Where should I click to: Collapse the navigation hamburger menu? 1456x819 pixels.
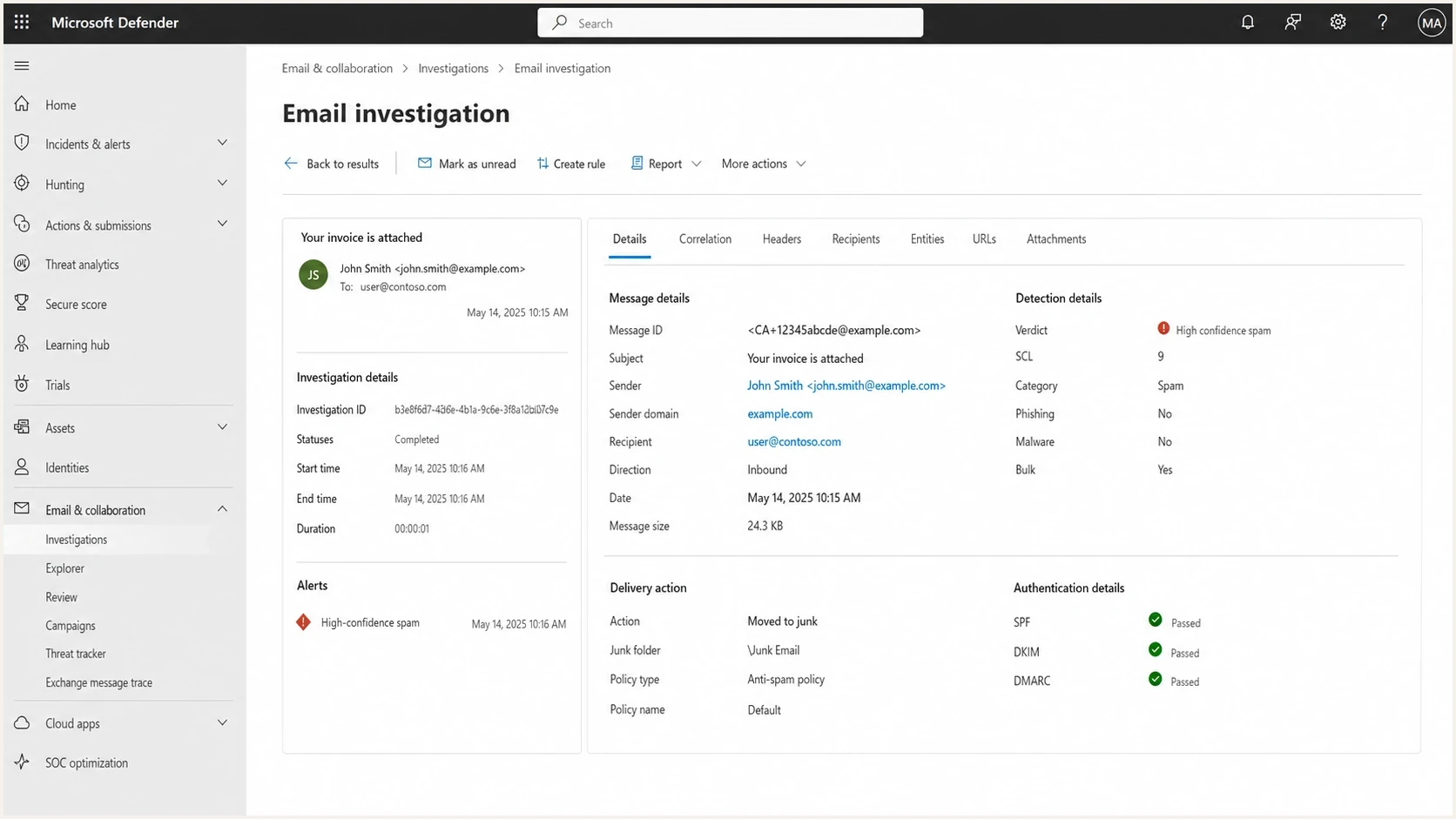pyautogui.click(x=22, y=65)
